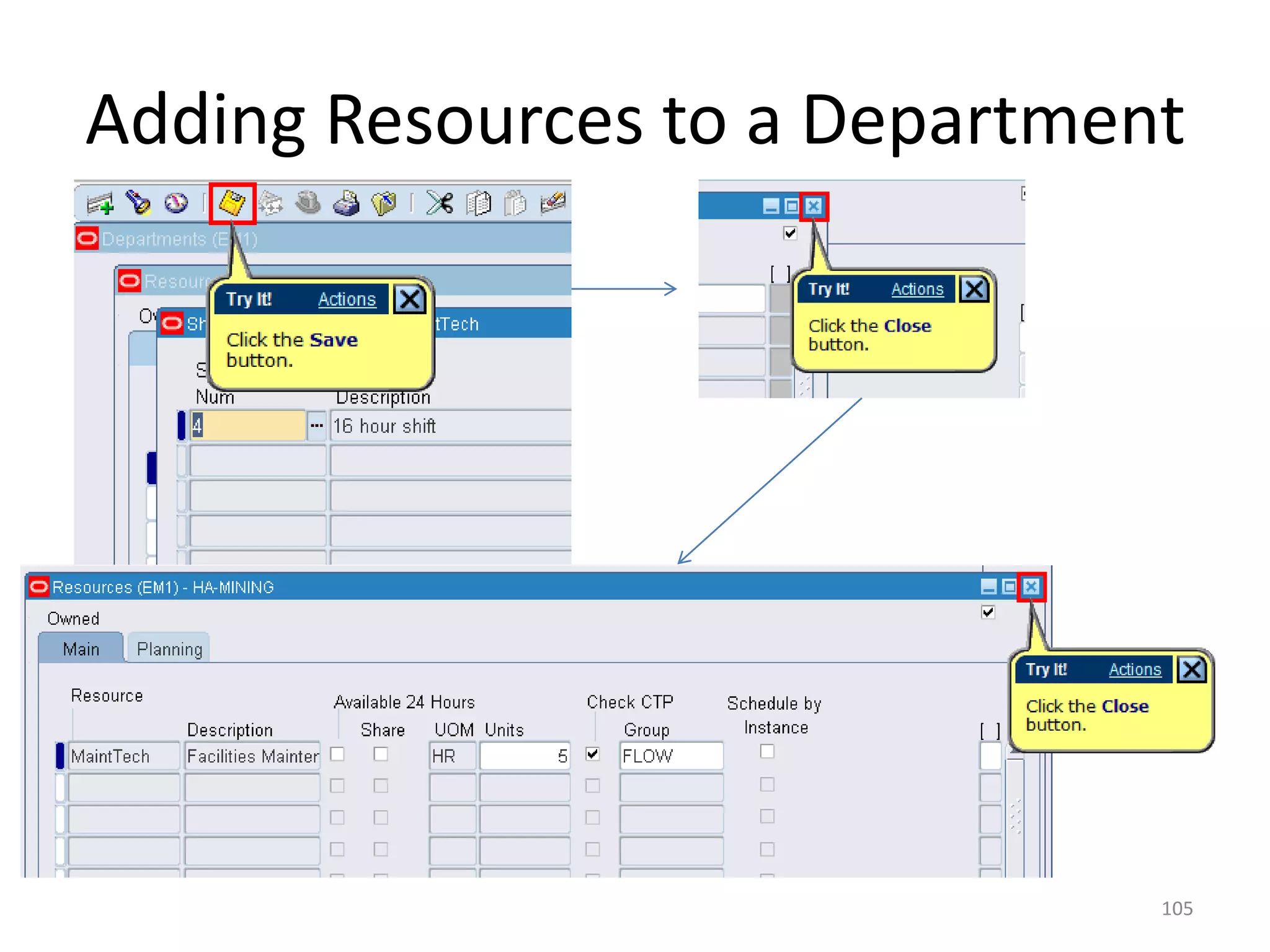Click the Print toolbar icon
The width and height of the screenshot is (1270, 952).
346,203
